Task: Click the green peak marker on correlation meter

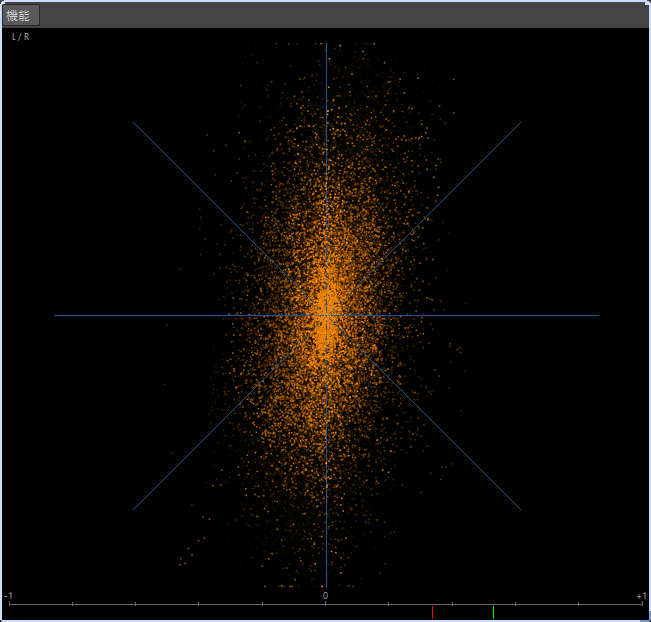Action: pyautogui.click(x=493, y=612)
